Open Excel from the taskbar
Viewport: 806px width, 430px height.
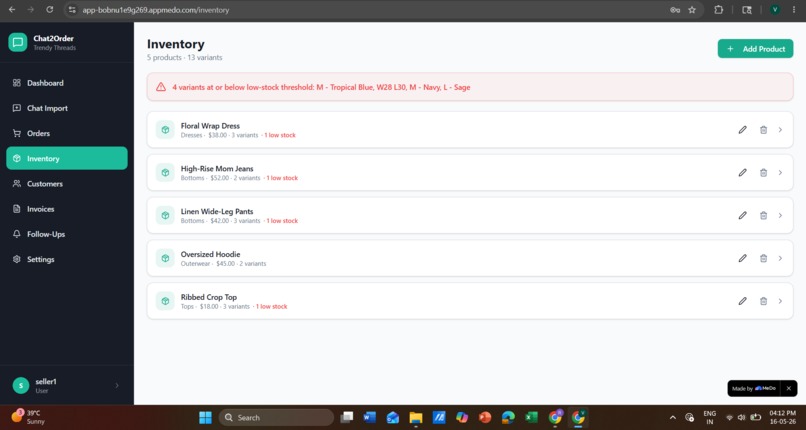(532, 417)
